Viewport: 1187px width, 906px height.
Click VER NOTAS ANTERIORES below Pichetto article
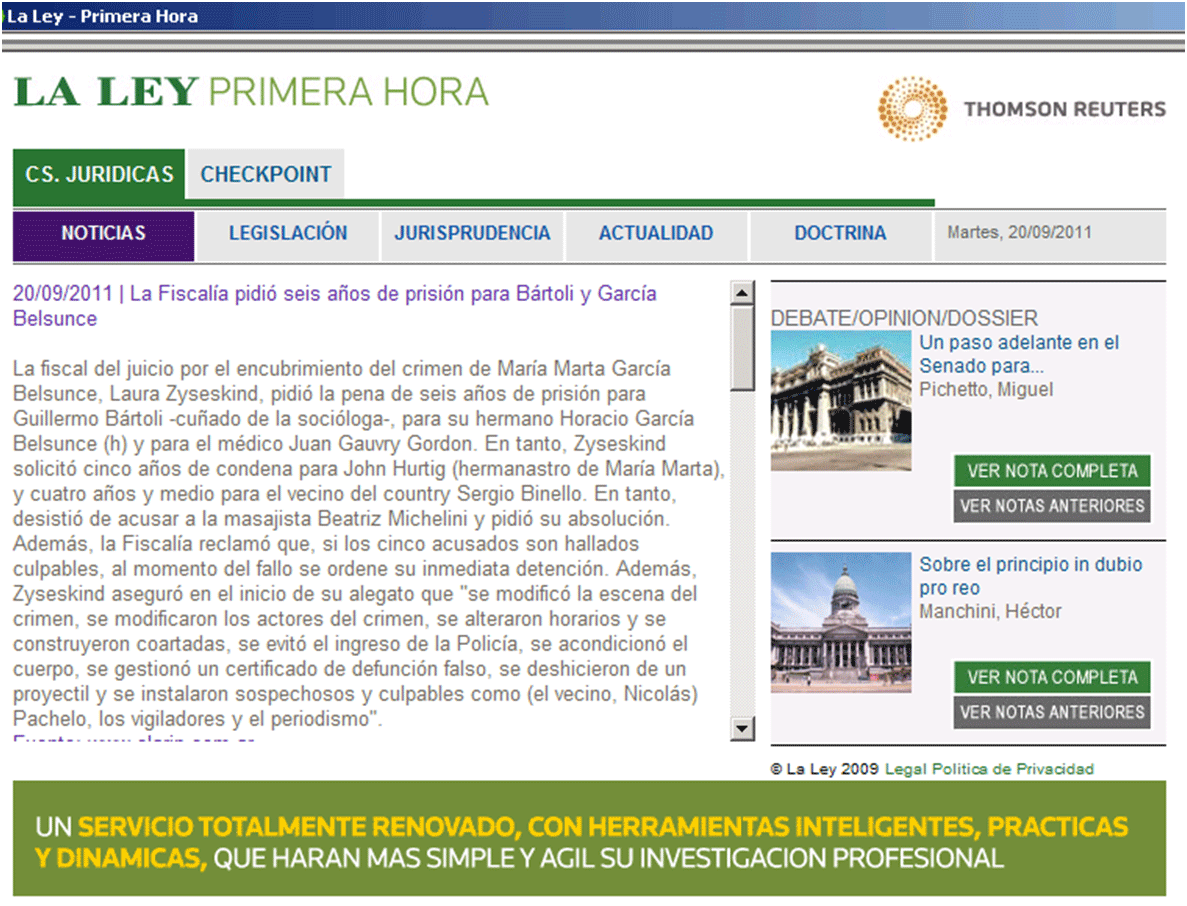point(1052,506)
